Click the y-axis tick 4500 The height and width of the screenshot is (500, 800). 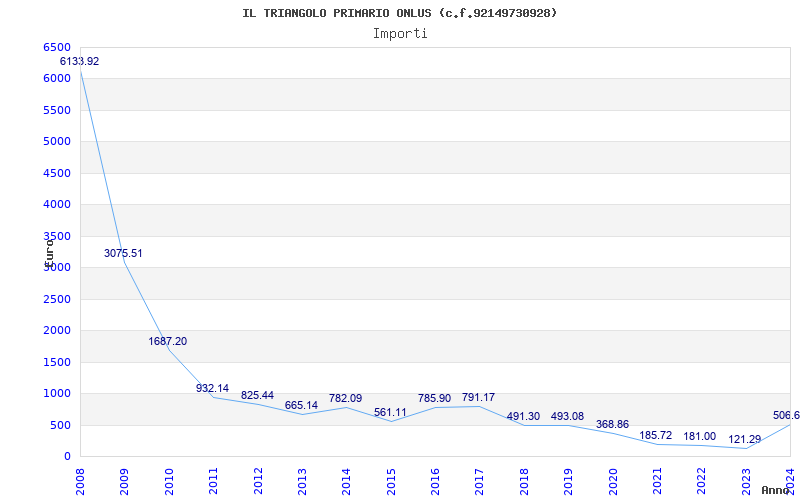tap(57, 173)
